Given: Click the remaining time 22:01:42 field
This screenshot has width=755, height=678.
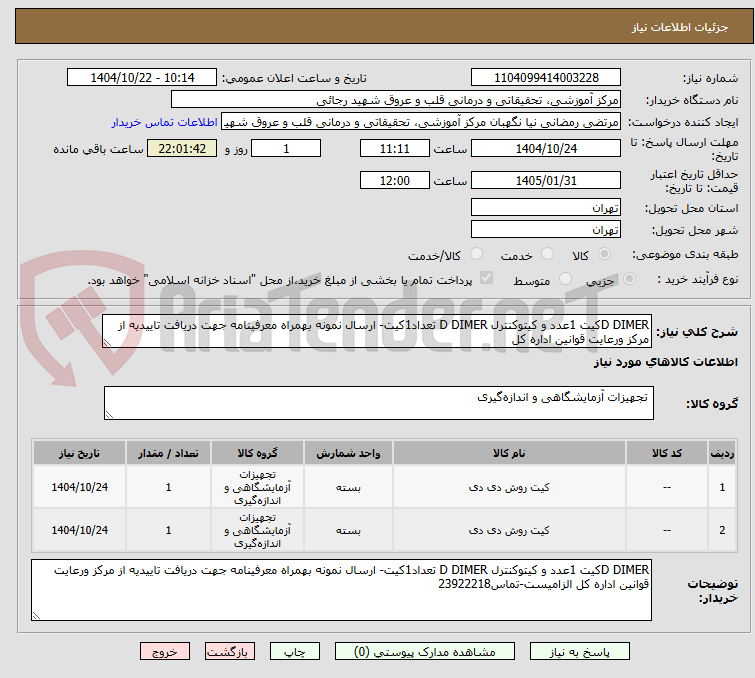Looking at the screenshot, I should 182,148.
